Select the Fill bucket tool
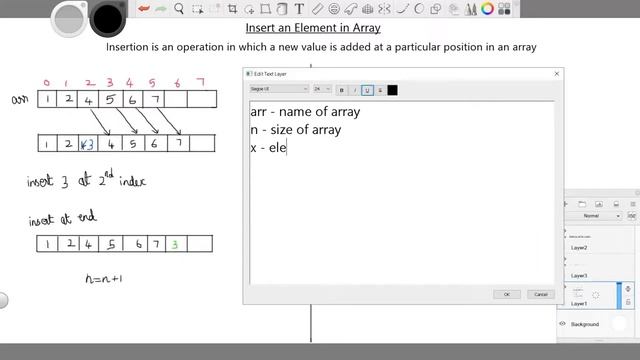The height and width of the screenshot is (360, 640). tap(282, 9)
